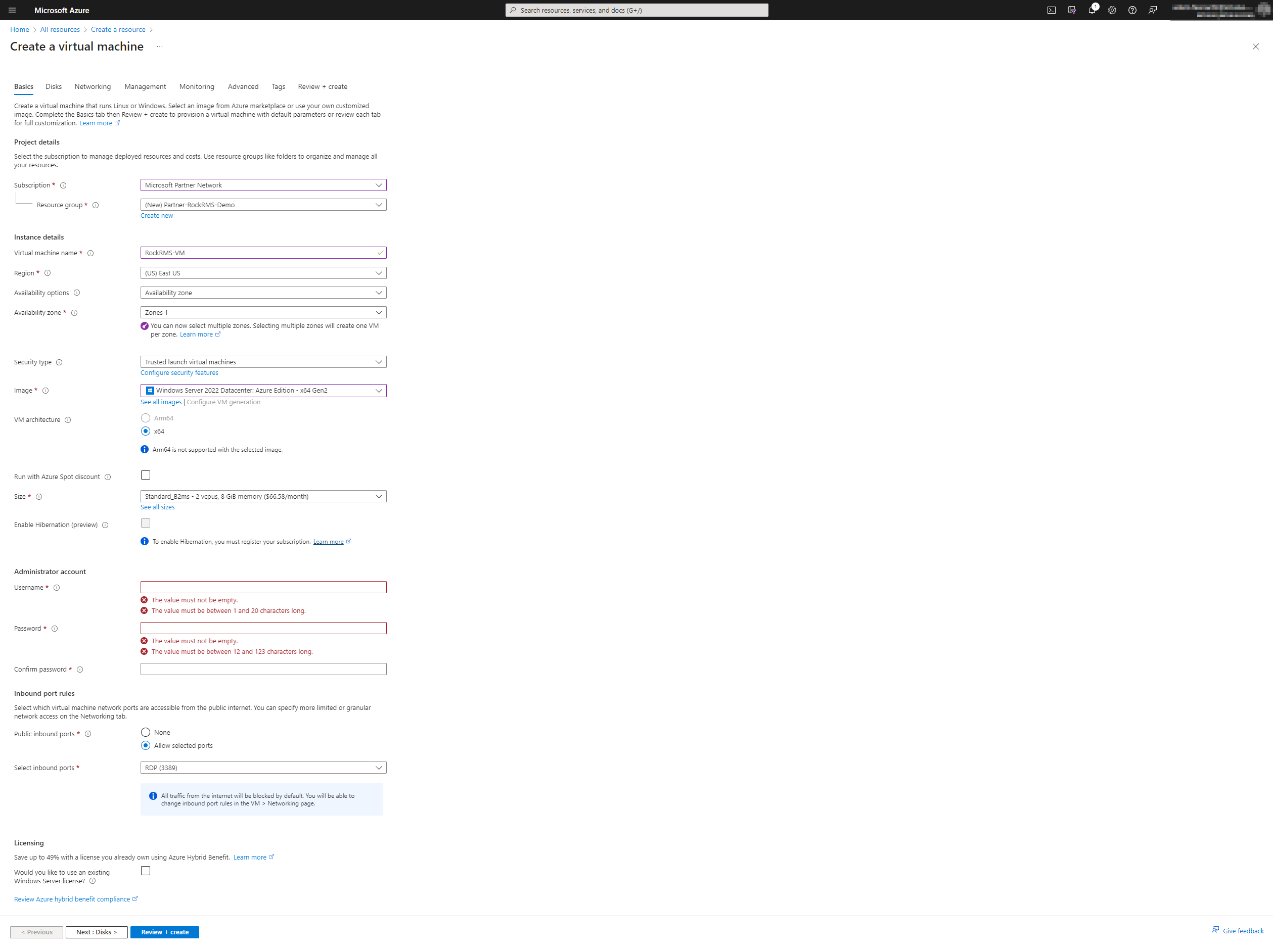
Task: Open the Help and support panel
Action: click(1132, 10)
